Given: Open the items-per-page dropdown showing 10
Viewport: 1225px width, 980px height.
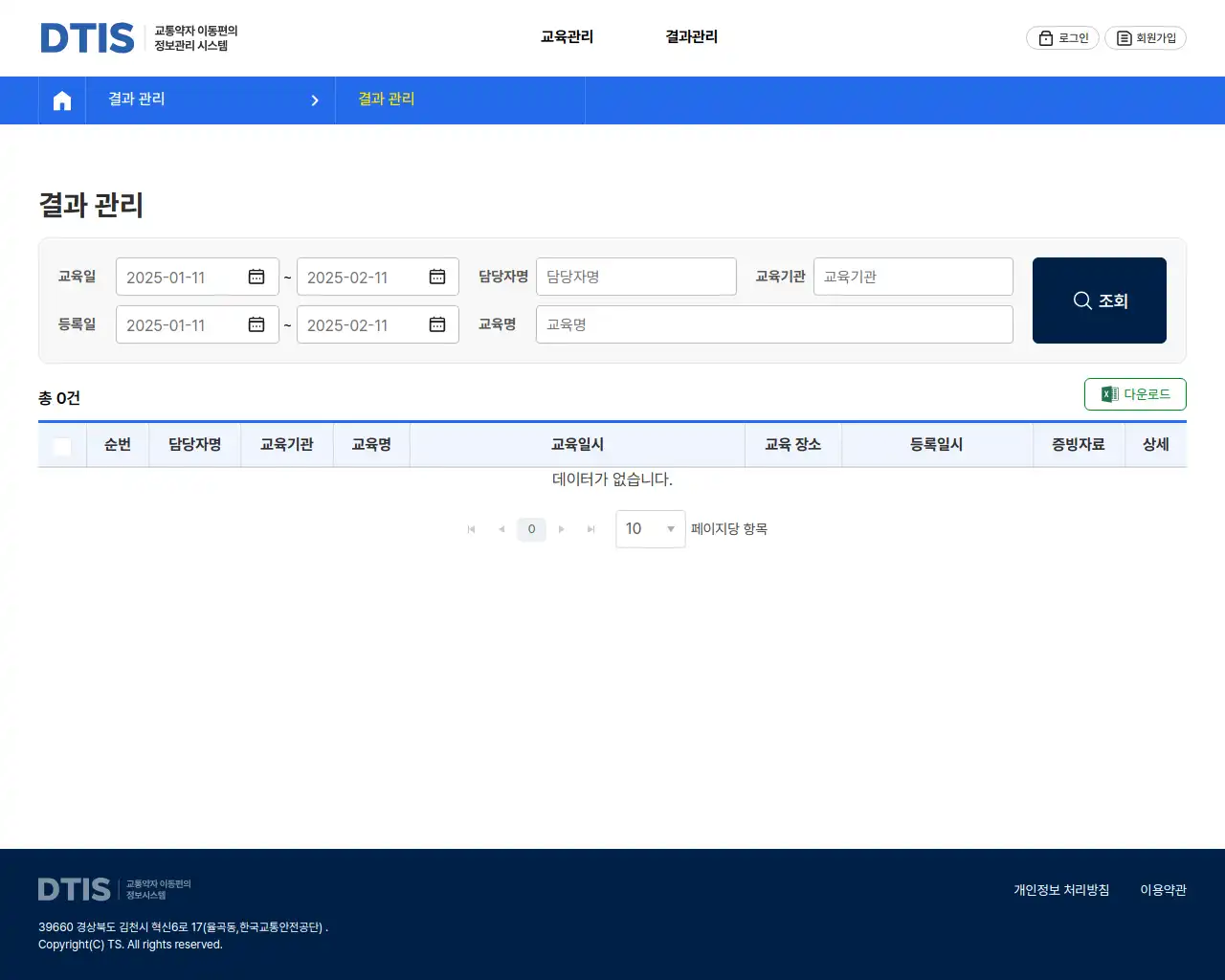Looking at the screenshot, I should [651, 529].
